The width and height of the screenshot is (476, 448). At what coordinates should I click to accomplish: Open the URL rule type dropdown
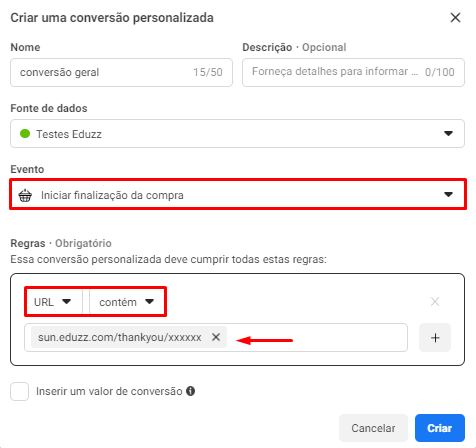[x=53, y=302]
